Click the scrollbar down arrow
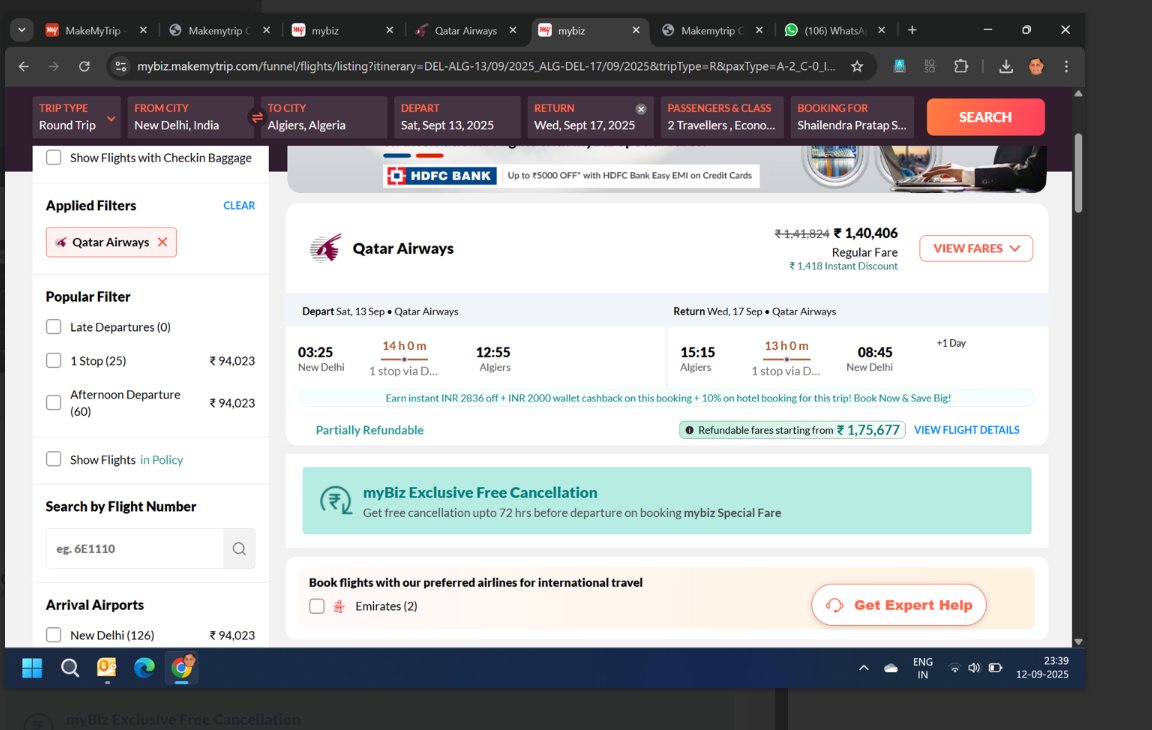This screenshot has width=1152, height=730. (x=1078, y=641)
